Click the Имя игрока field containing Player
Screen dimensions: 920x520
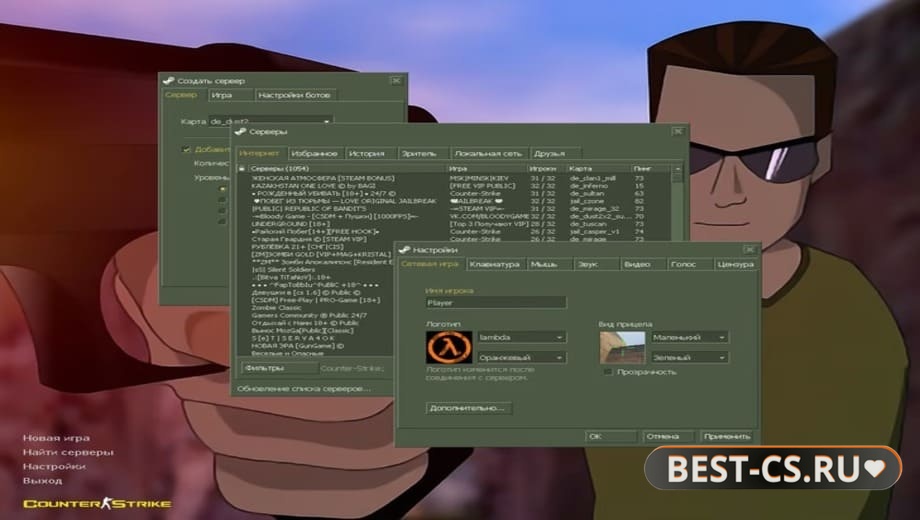pyautogui.click(x=496, y=303)
